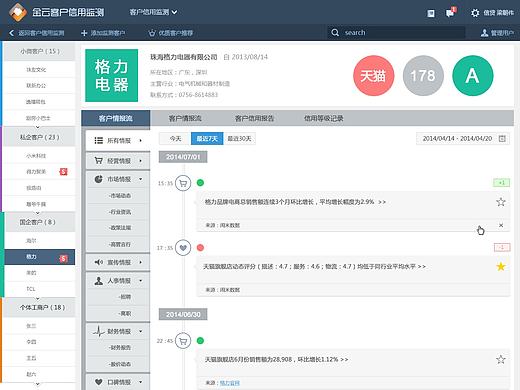Viewport: 520px width, 390px height.
Task: Open the chat messages icon with red badge
Action: click(450, 13)
